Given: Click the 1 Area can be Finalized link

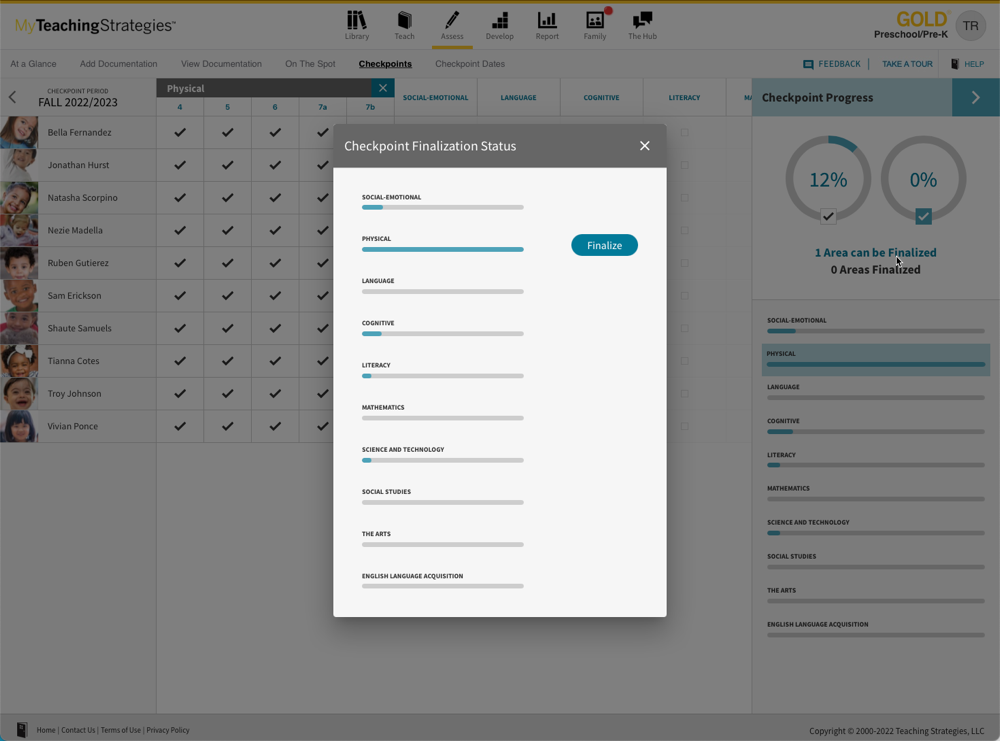Looking at the screenshot, I should [x=875, y=253].
